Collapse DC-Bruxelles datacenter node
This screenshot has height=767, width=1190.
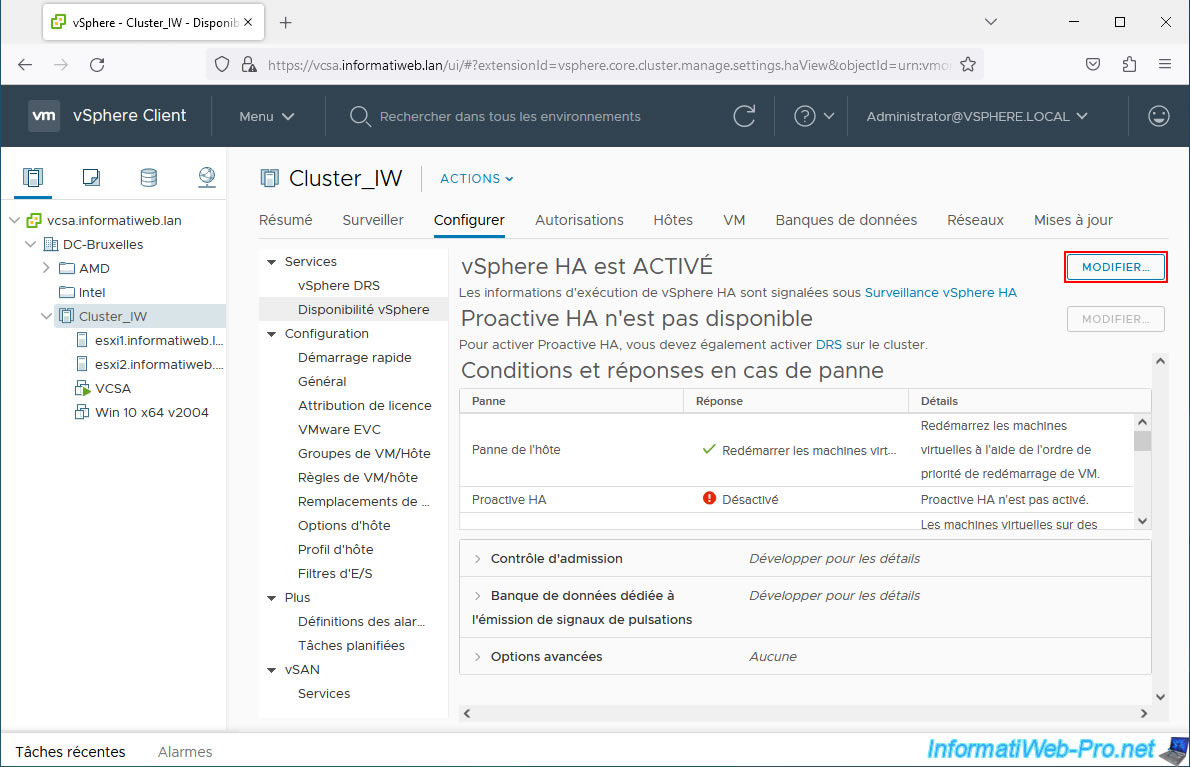tap(30, 244)
